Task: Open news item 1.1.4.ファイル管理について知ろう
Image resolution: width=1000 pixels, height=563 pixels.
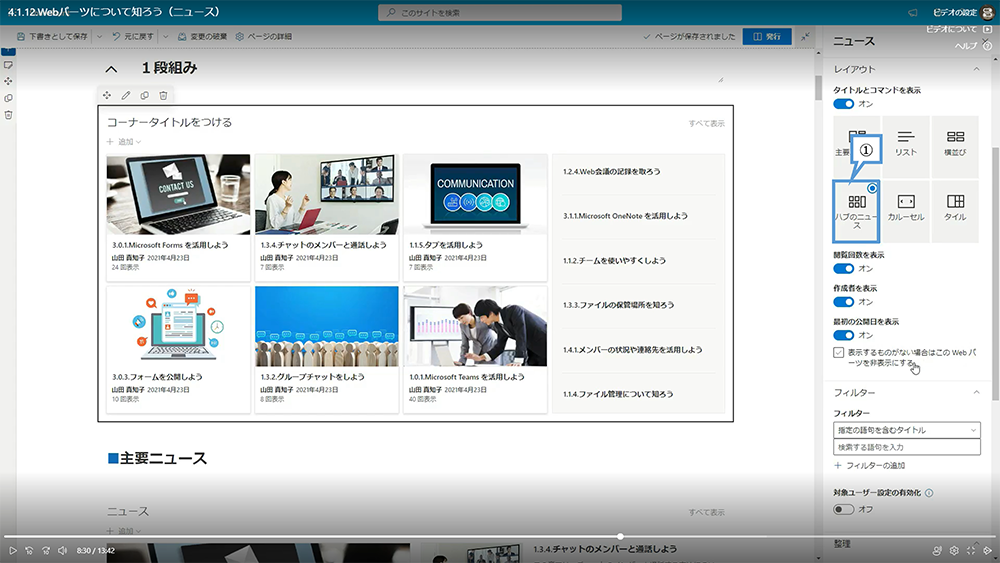Action: (x=617, y=394)
